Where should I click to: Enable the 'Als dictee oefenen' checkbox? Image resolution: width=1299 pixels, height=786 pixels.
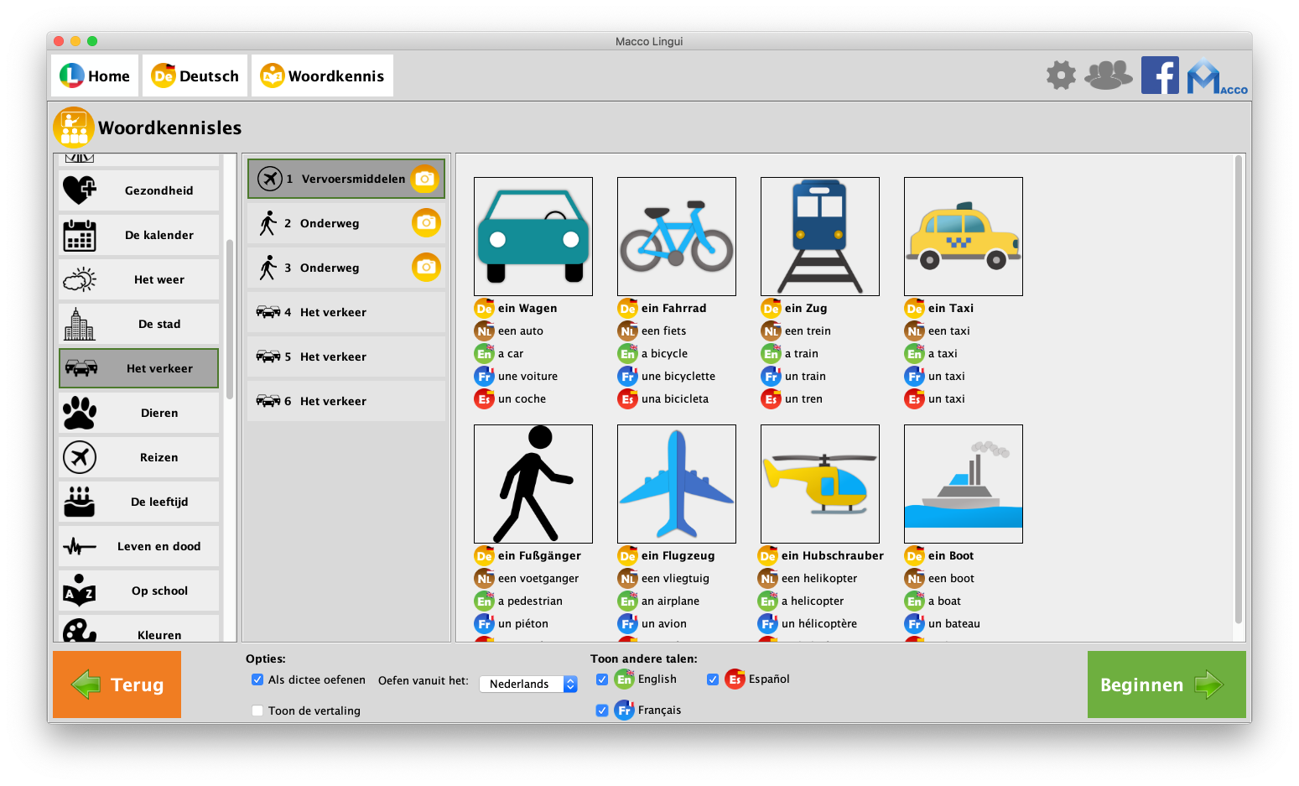coord(258,680)
